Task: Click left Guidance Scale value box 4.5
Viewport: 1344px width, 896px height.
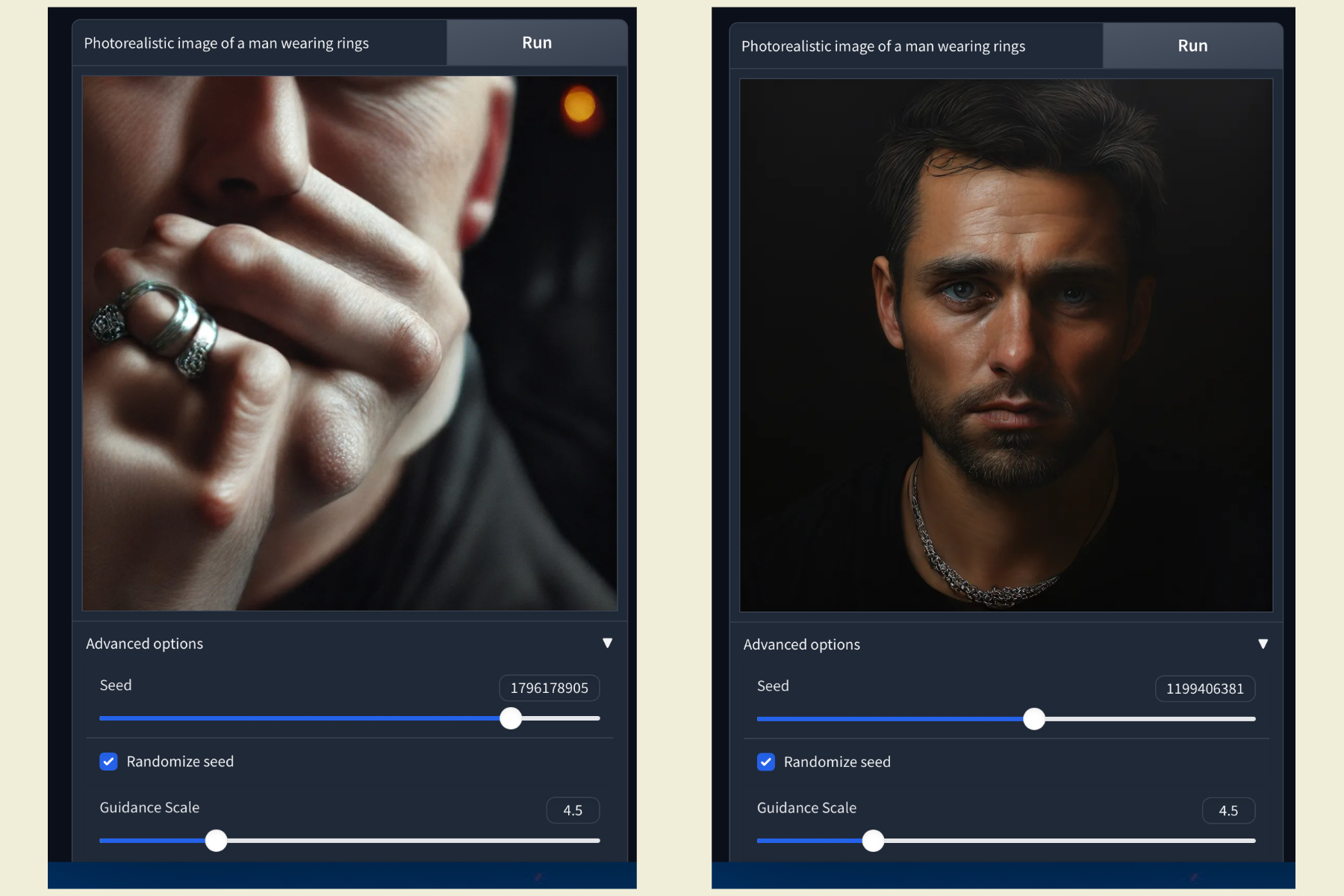Action: click(573, 810)
